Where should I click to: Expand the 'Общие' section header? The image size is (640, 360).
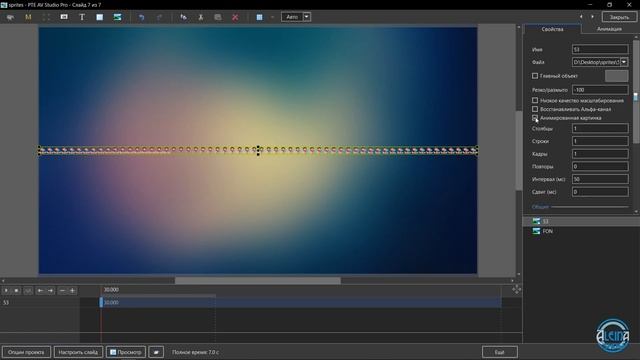coord(540,207)
